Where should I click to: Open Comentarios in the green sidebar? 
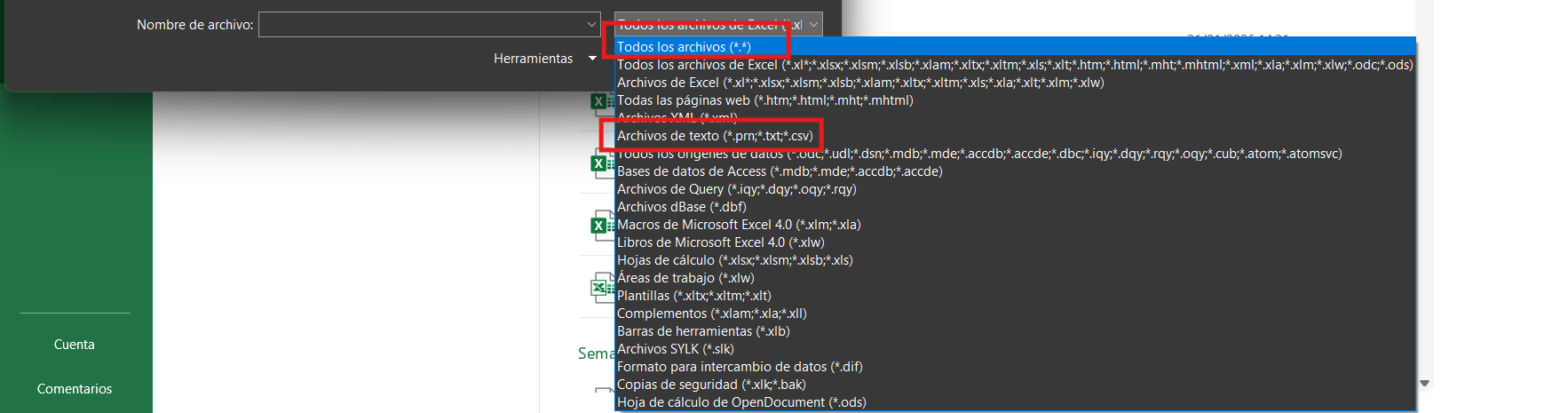[x=75, y=389]
